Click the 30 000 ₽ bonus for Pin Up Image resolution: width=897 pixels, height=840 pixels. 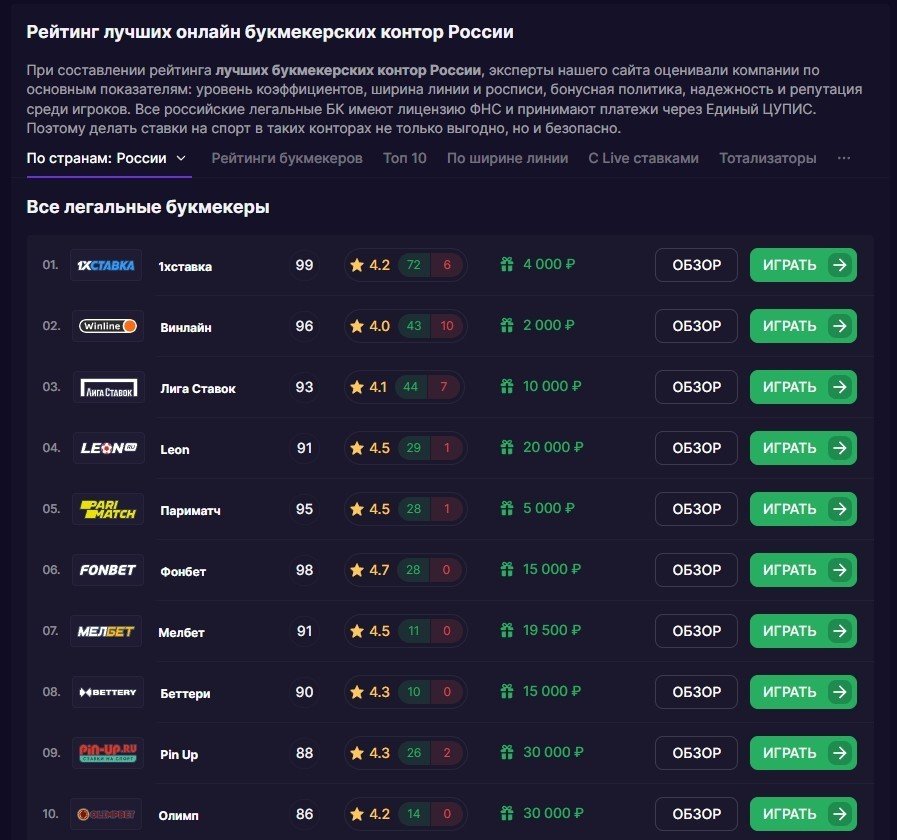(x=553, y=752)
